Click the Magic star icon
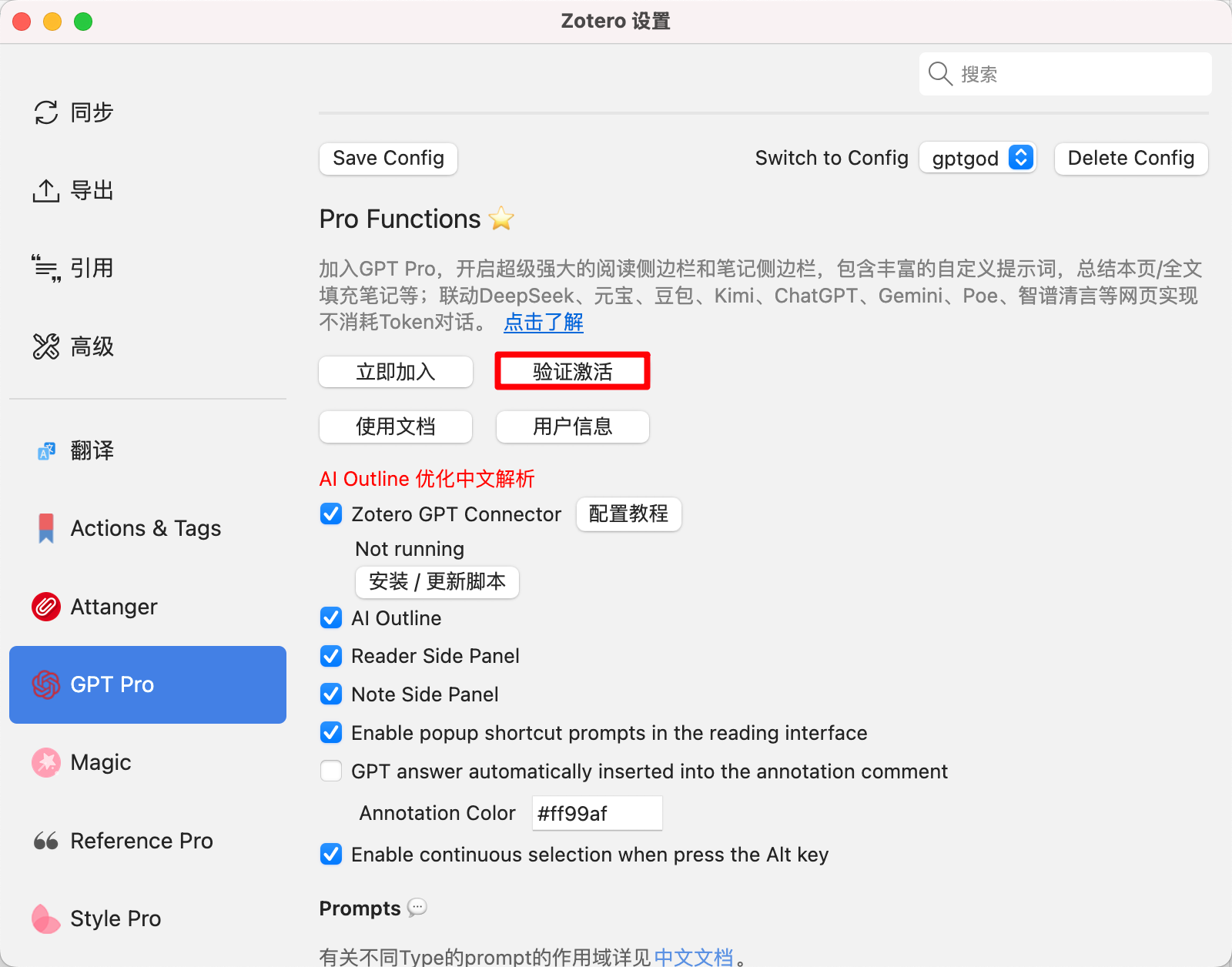 coord(46,762)
